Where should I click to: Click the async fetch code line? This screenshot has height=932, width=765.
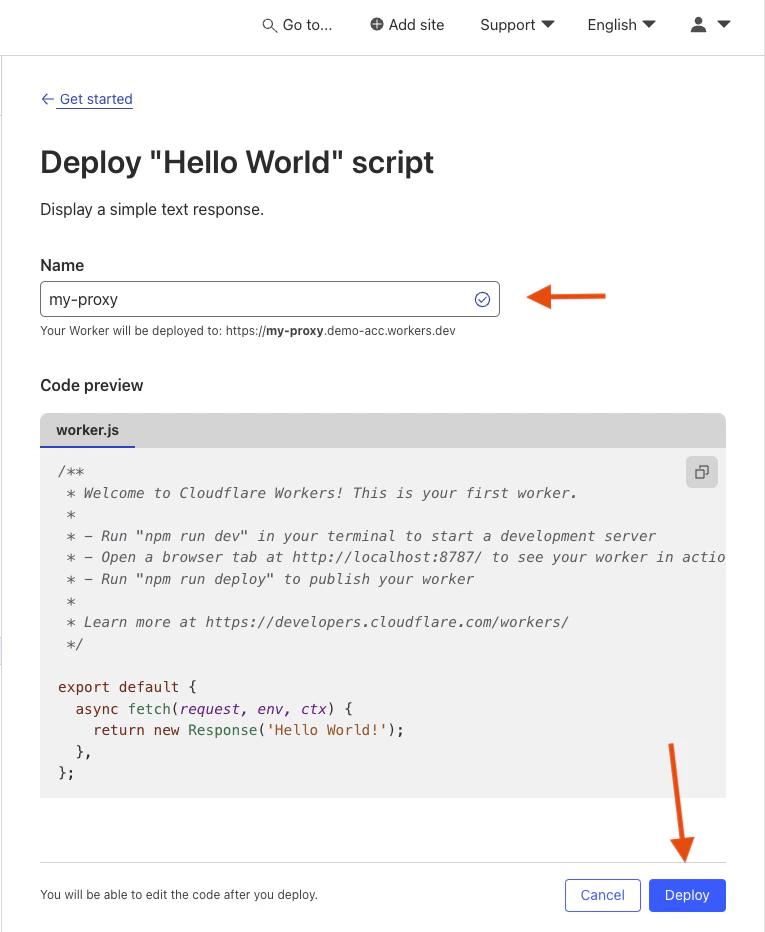point(214,709)
